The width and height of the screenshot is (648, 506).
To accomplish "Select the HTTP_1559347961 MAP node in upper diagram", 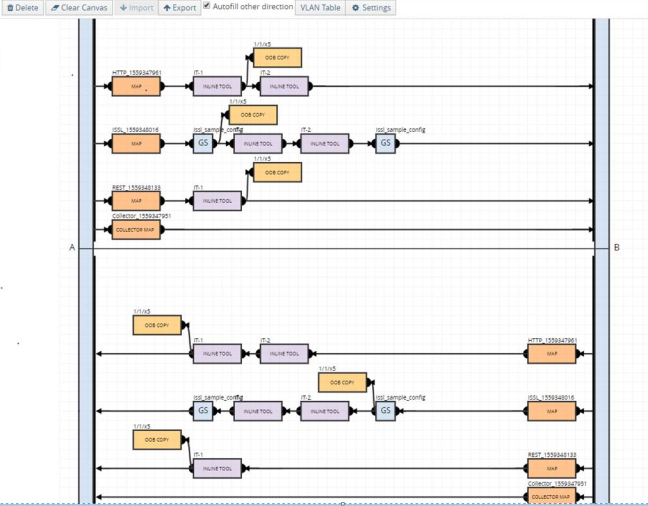I will coord(136,87).
